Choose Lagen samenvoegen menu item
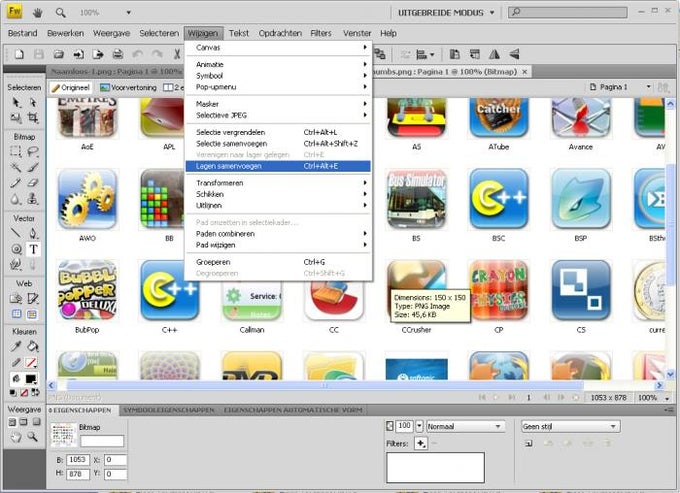Viewport: 680px width, 493px height. click(x=278, y=166)
